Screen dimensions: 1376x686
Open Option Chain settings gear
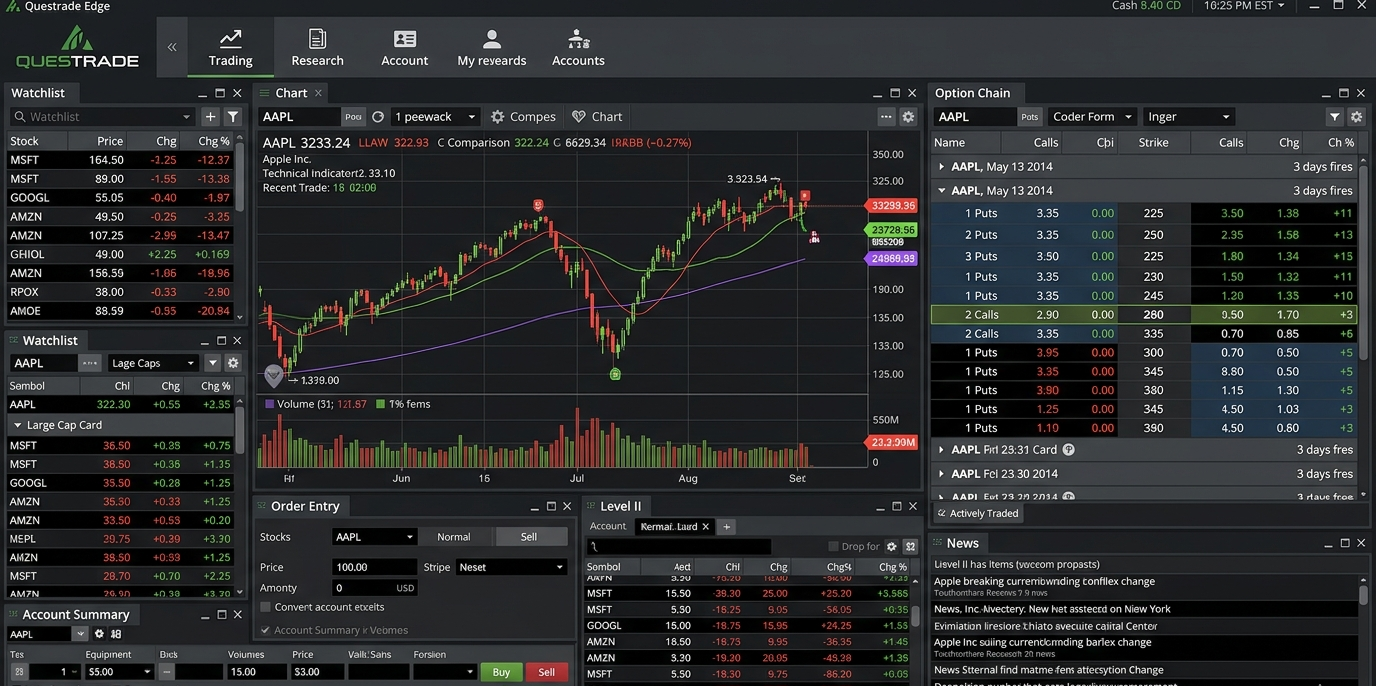pyautogui.click(x=1357, y=116)
